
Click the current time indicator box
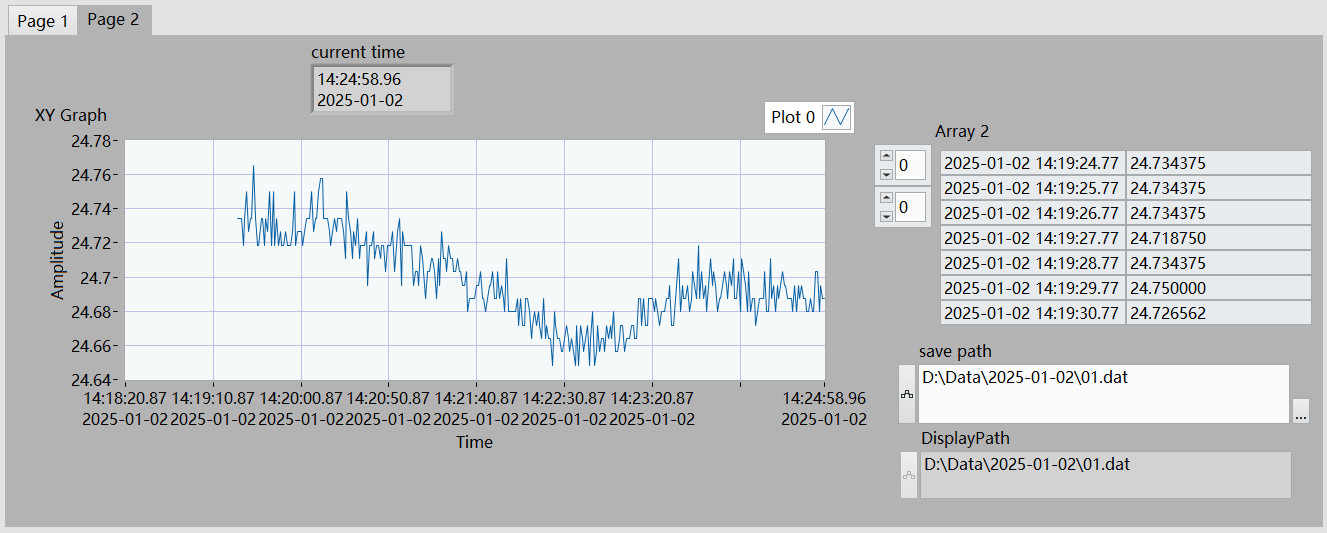click(381, 89)
